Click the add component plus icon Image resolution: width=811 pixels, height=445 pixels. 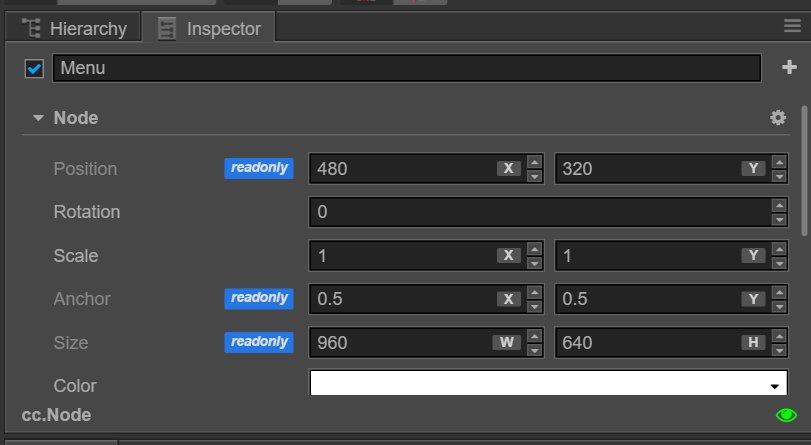pos(790,68)
